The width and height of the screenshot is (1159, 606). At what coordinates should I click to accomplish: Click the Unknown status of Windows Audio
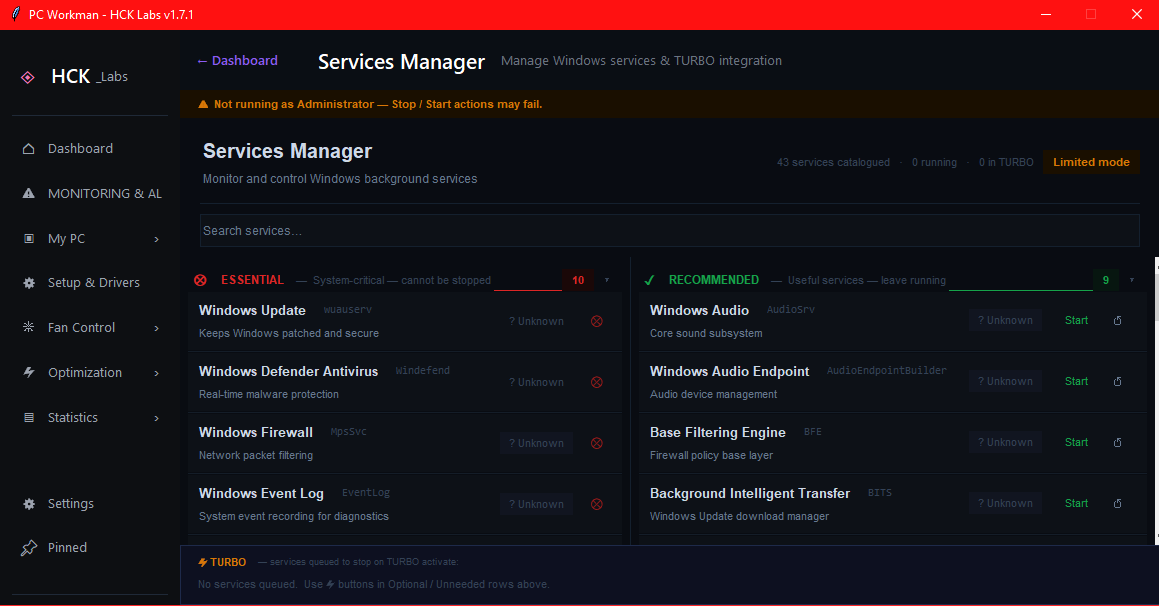1005,321
